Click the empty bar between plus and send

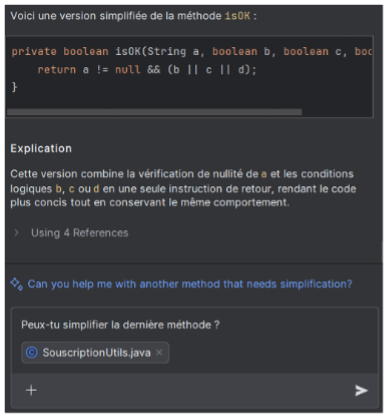coord(195,390)
